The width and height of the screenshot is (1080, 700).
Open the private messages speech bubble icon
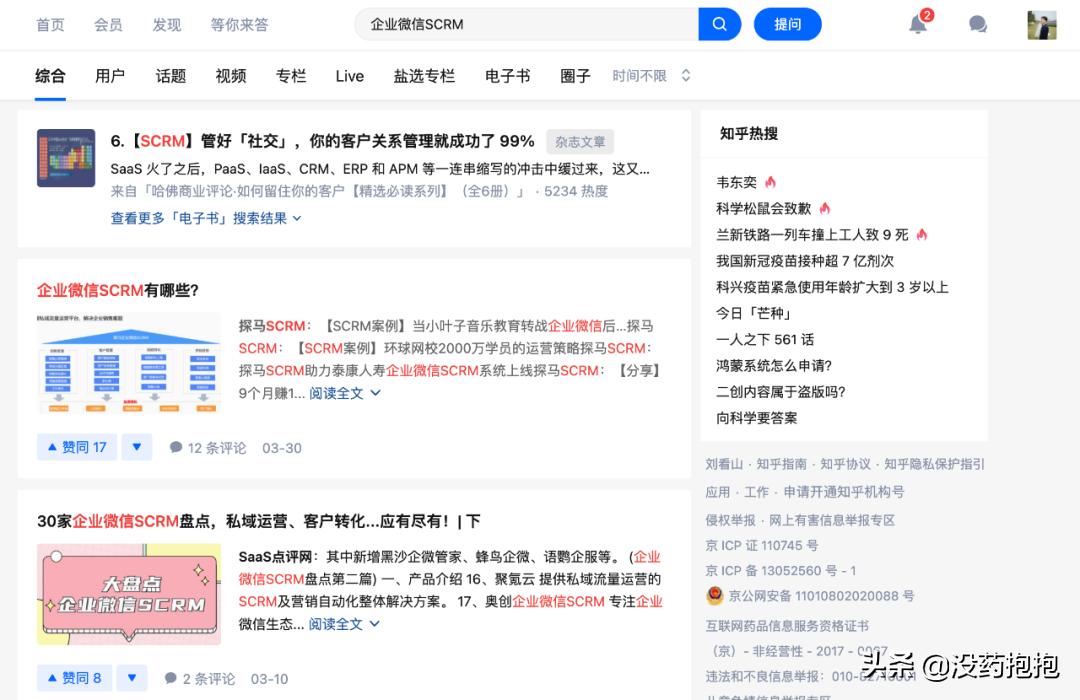[977, 24]
